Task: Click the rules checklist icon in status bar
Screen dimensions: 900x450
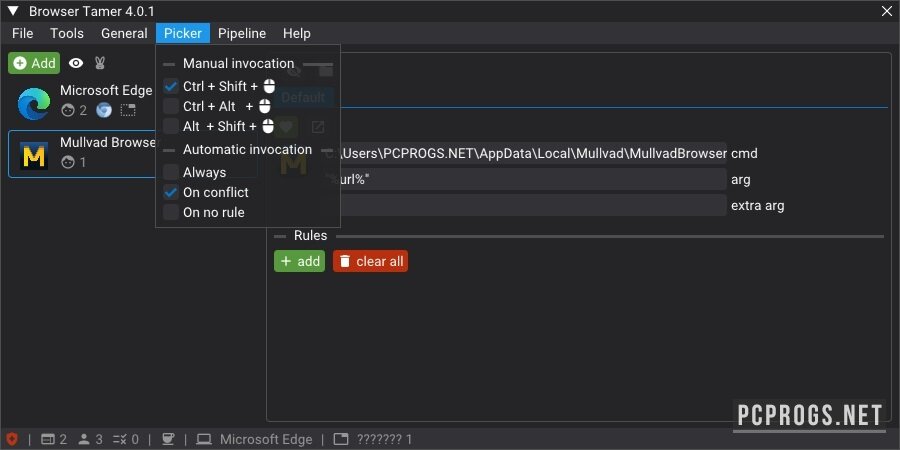Action: 121,440
